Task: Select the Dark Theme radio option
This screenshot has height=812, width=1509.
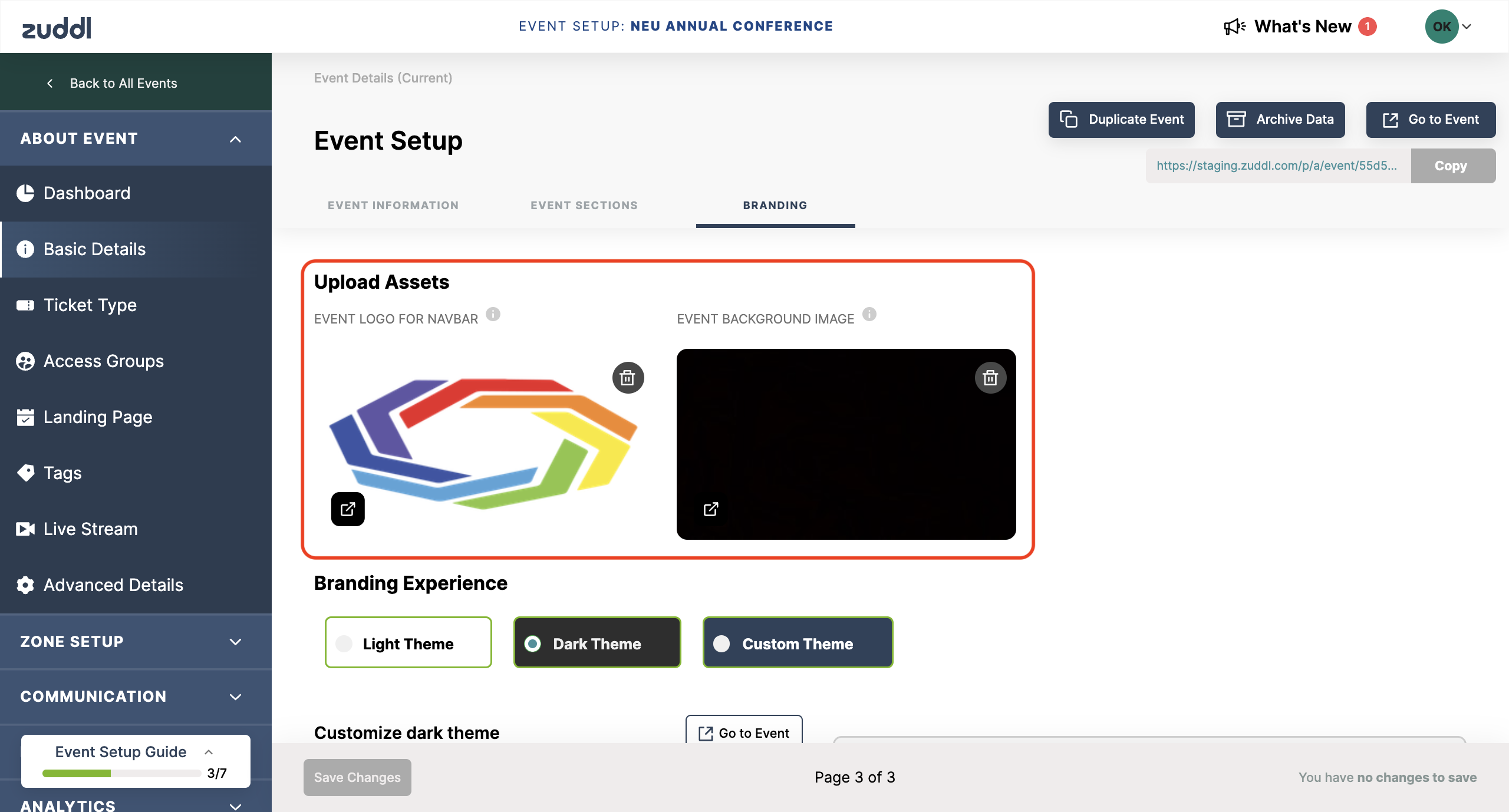Action: (533, 643)
